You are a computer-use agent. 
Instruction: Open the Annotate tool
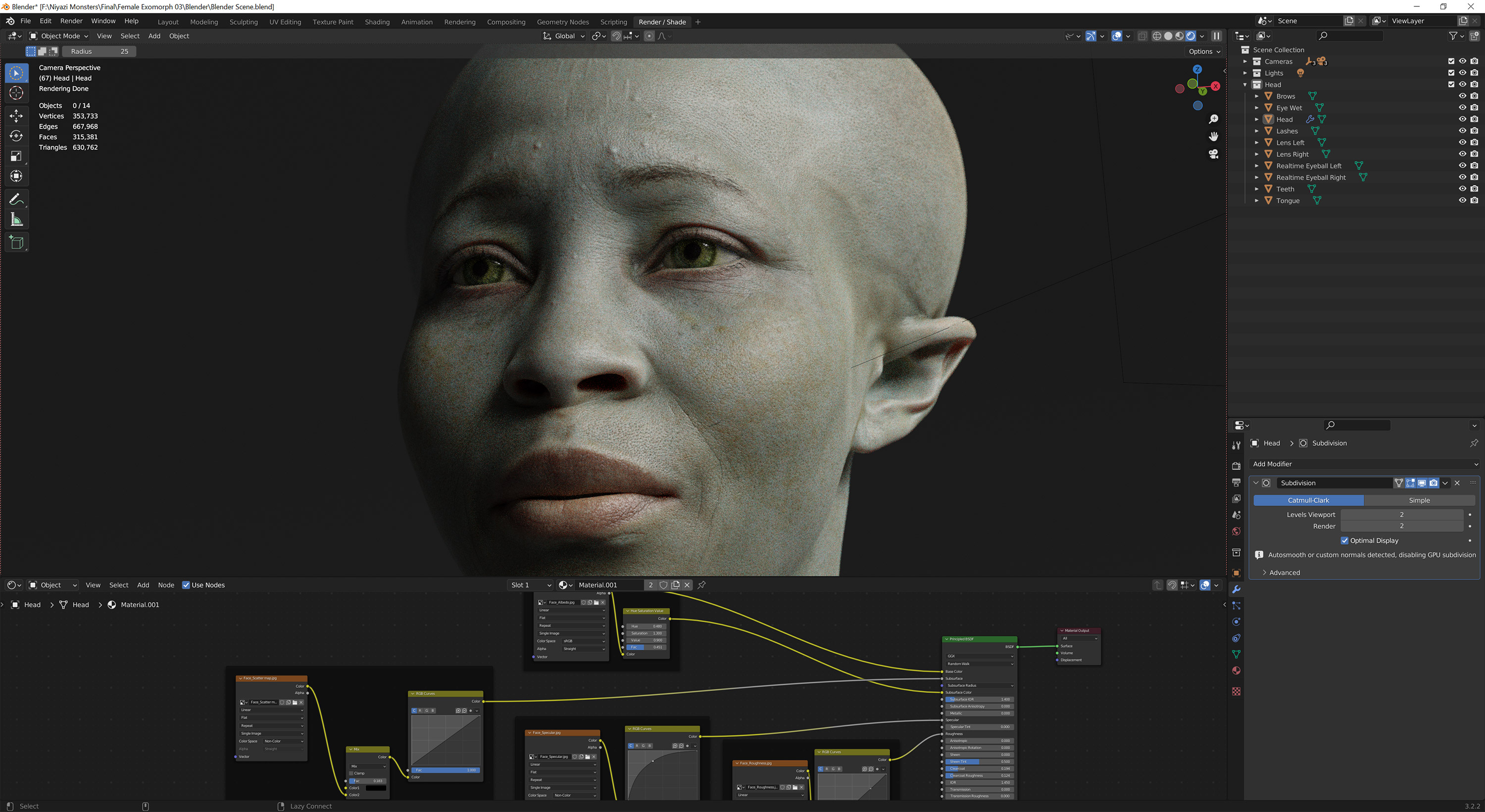point(16,199)
